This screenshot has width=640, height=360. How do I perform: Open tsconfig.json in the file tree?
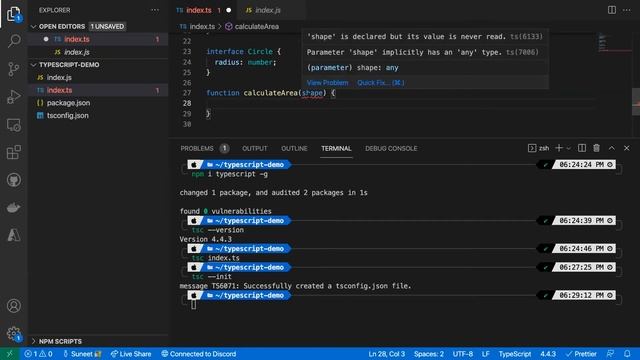point(98,116)
